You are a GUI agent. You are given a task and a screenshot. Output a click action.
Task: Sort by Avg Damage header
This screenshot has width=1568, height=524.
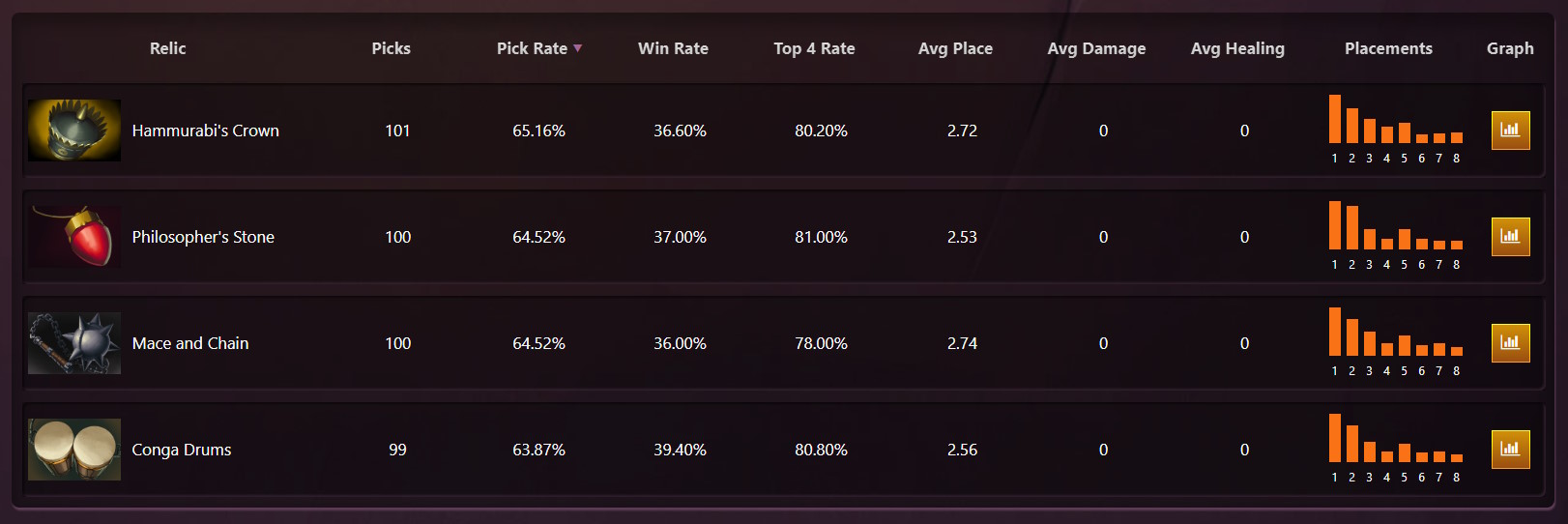pos(1096,48)
